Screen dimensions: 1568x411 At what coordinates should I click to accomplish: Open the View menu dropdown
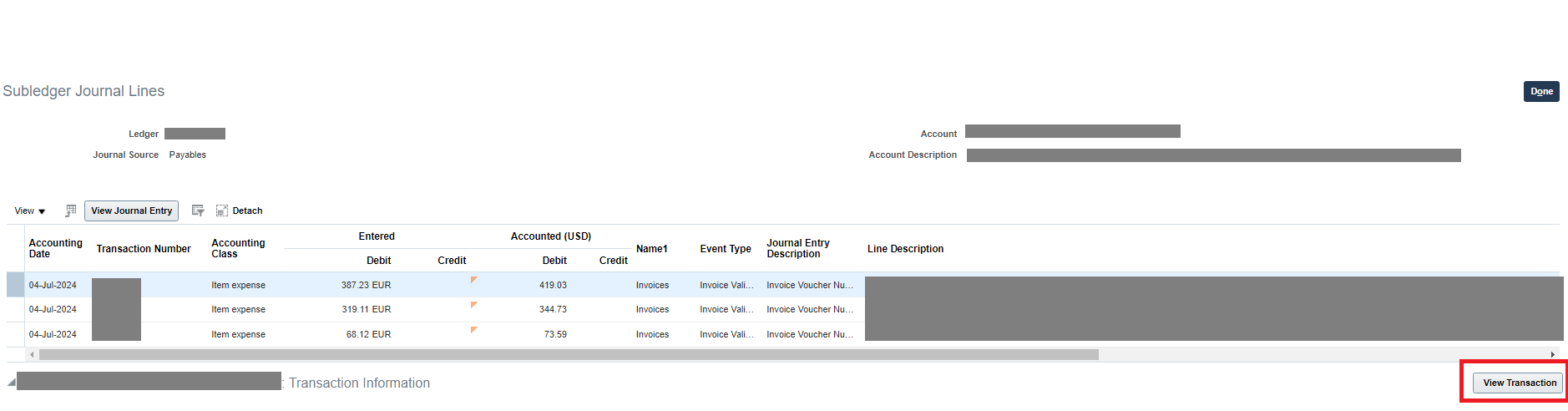click(x=30, y=211)
